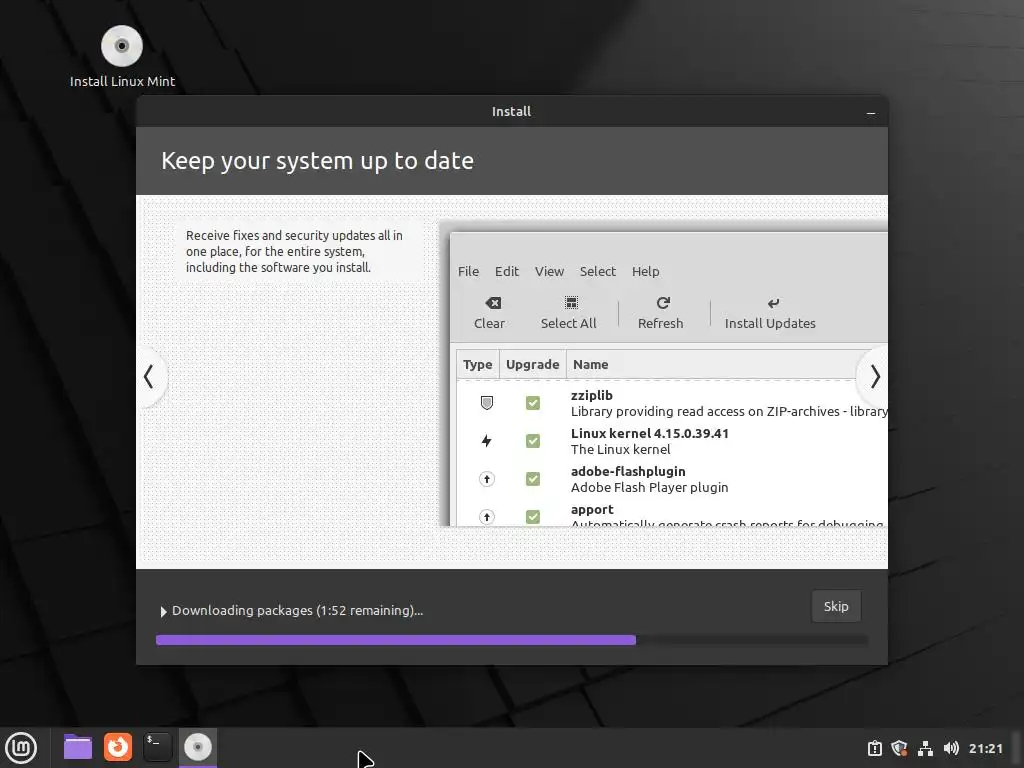The height and width of the screenshot is (768, 1024).
Task: Click the Type column header
Action: 477,364
